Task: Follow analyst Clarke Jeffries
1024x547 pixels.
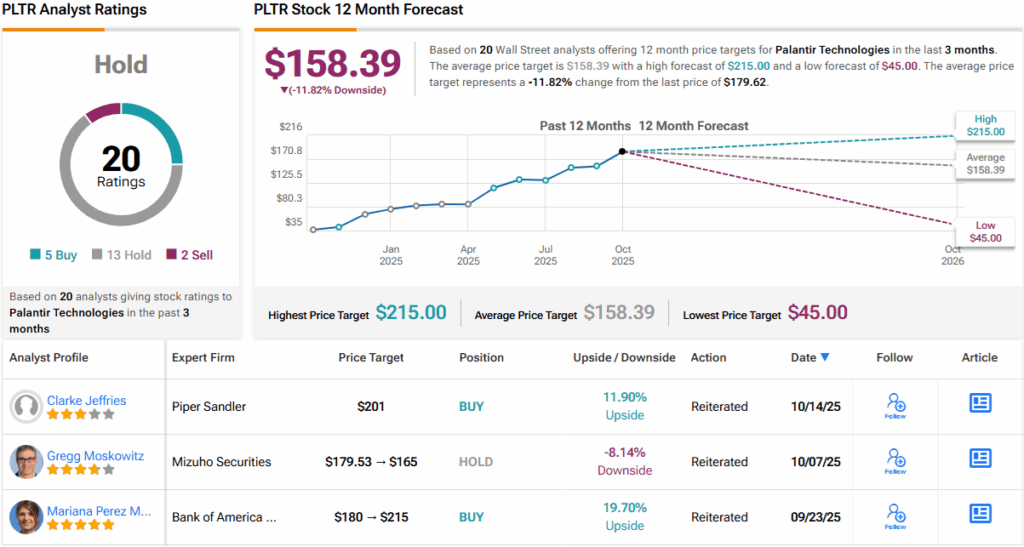Action: click(895, 405)
